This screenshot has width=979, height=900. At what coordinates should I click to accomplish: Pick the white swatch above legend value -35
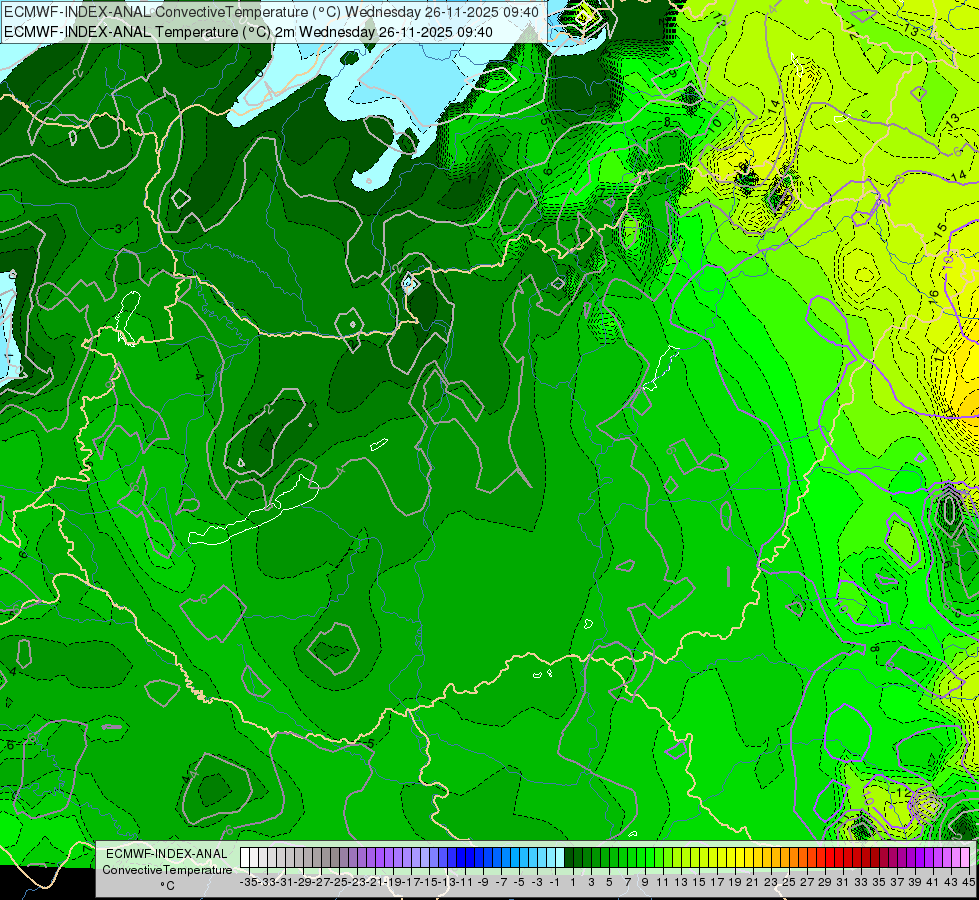point(245,857)
